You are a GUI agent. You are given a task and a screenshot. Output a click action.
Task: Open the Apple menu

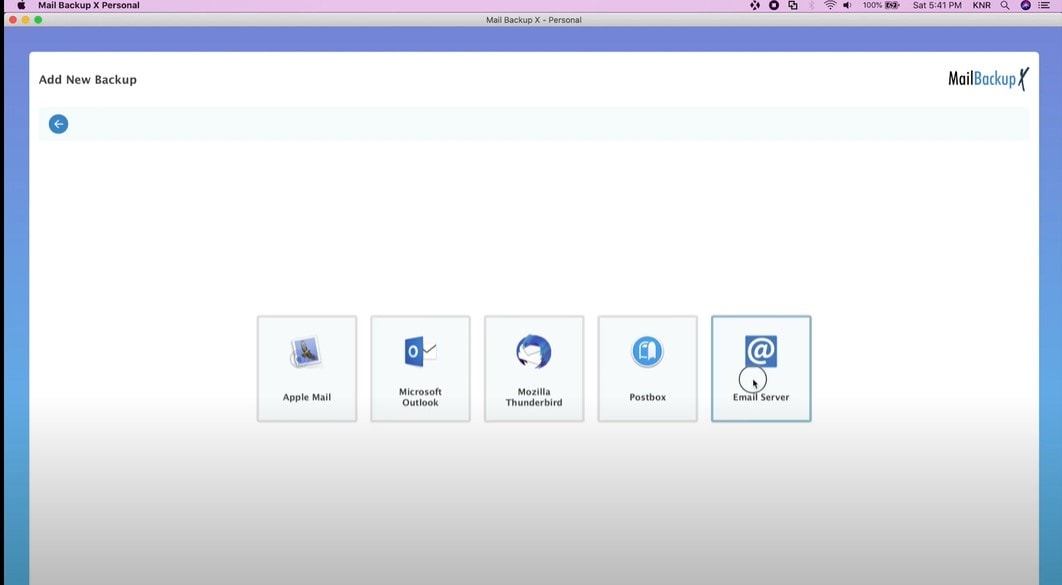point(21,5)
